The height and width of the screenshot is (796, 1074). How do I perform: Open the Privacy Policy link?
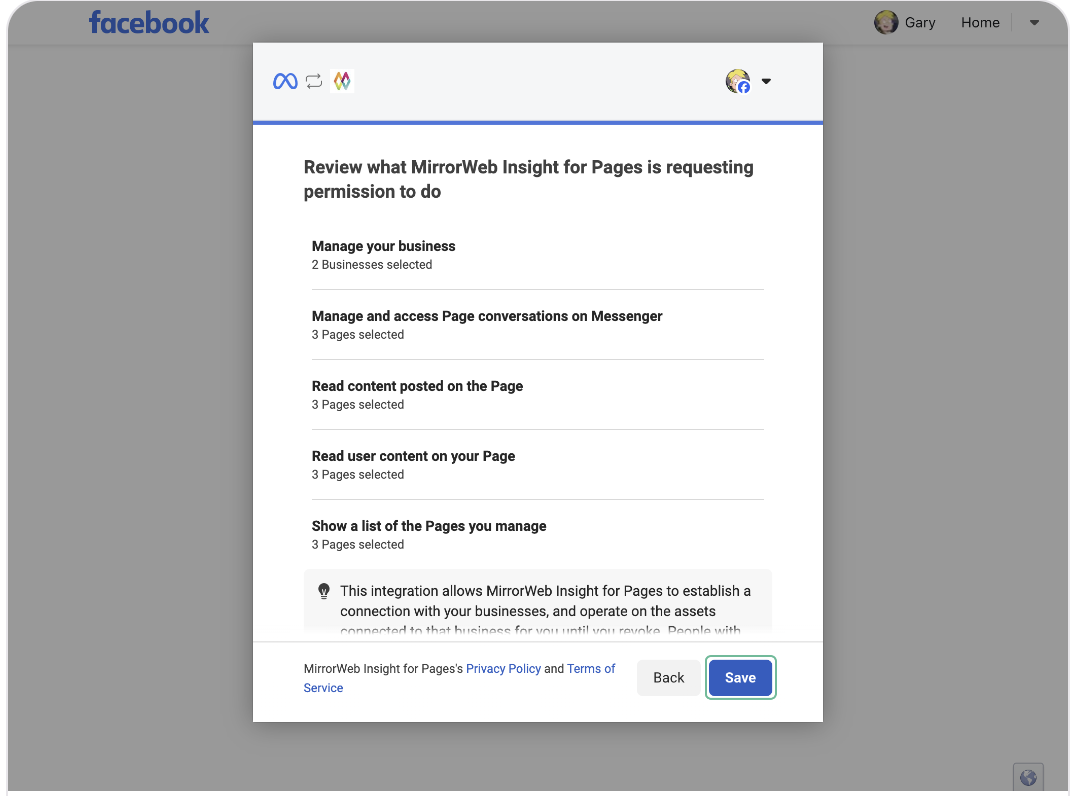(503, 669)
